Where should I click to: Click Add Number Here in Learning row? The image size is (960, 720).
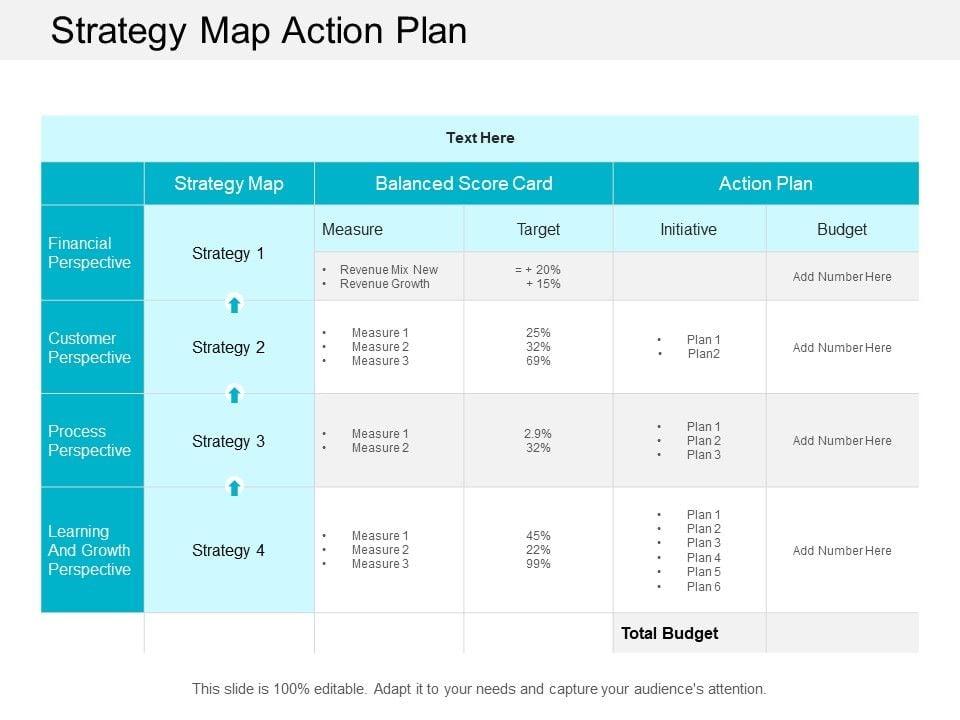click(842, 551)
